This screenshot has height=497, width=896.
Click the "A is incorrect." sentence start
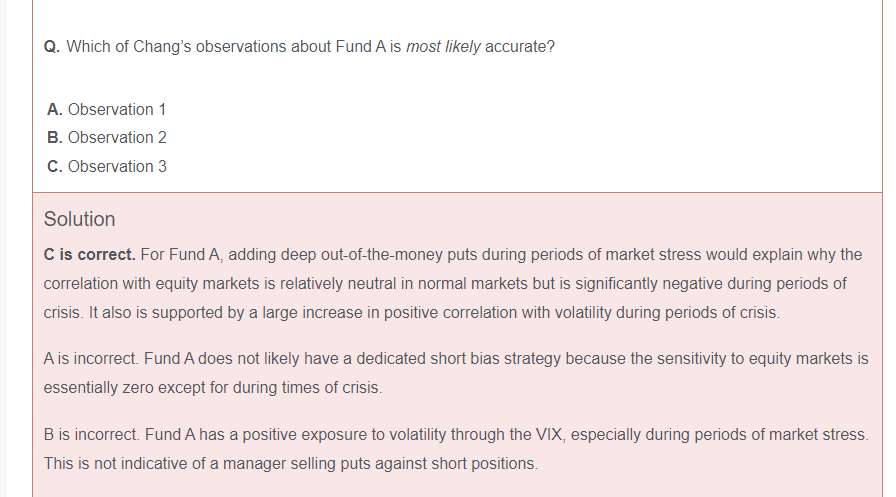point(91,358)
